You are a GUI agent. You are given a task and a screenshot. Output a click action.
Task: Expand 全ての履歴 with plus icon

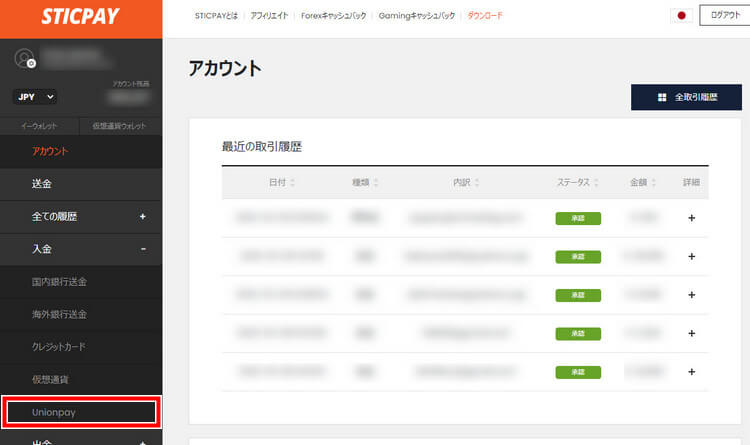click(143, 217)
